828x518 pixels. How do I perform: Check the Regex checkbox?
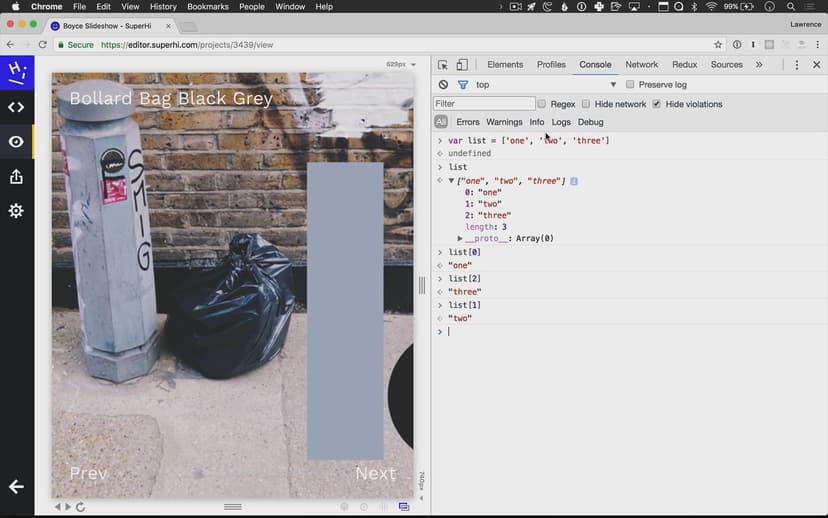542,104
